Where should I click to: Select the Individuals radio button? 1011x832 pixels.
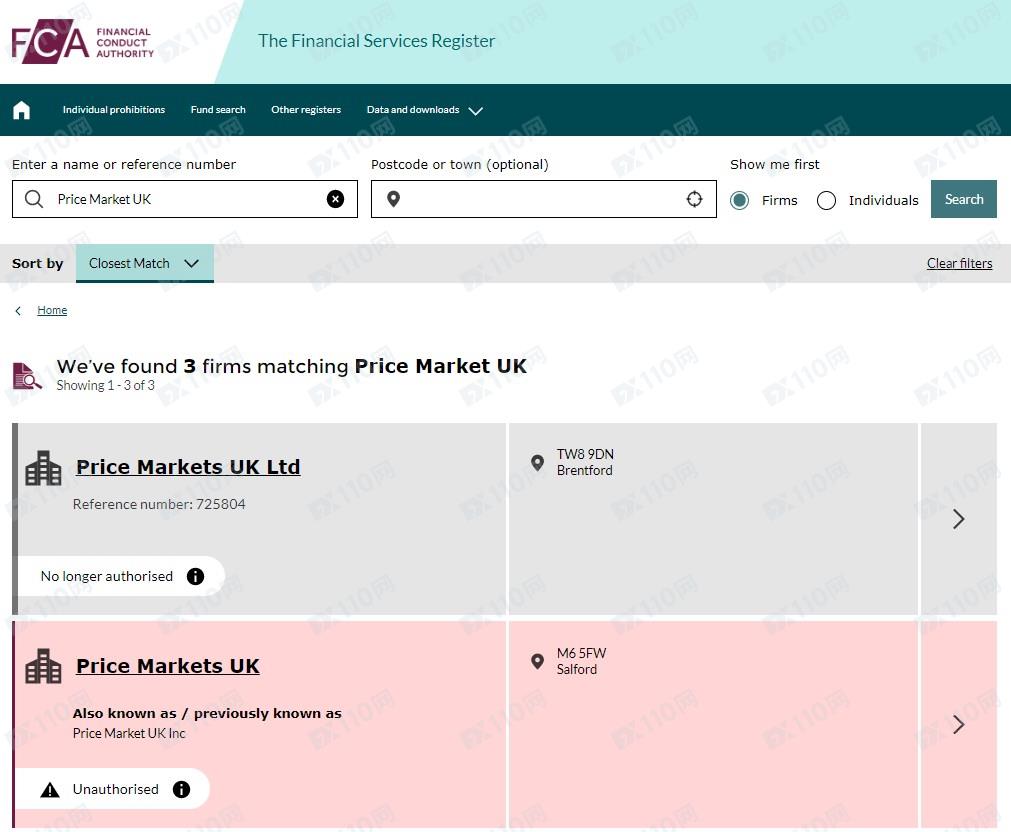click(826, 200)
